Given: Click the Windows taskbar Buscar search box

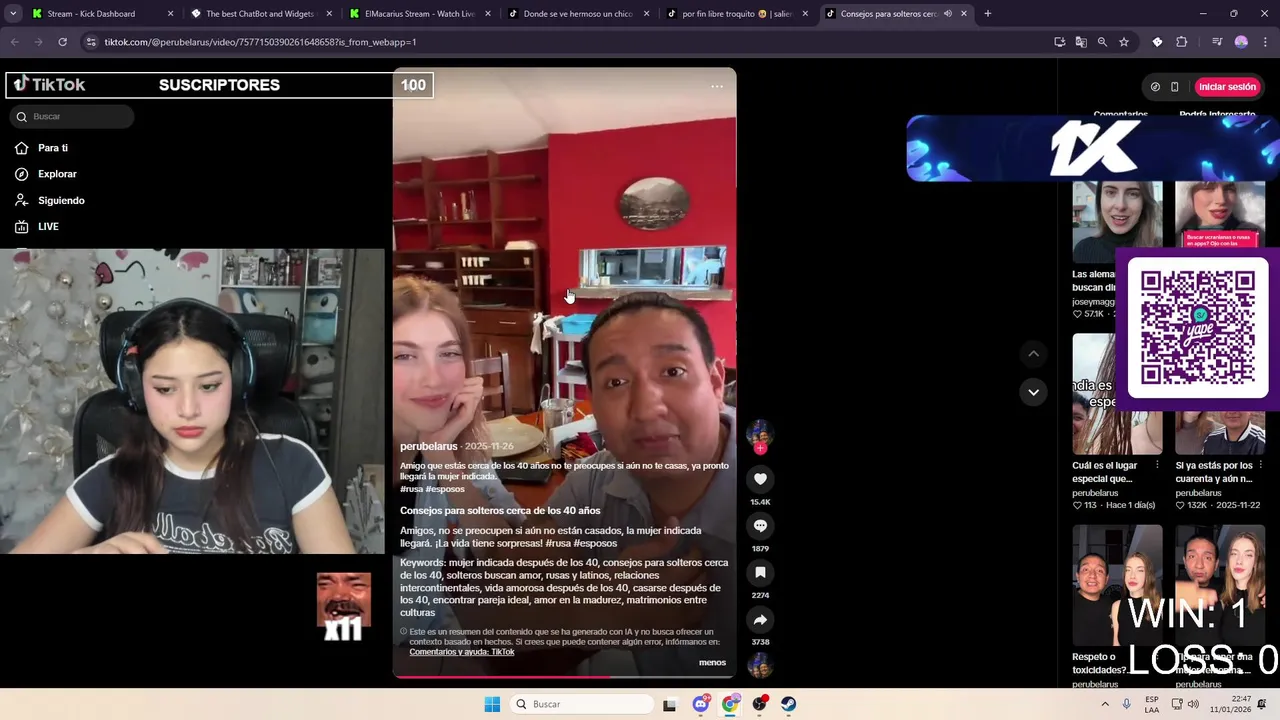Looking at the screenshot, I should (583, 704).
